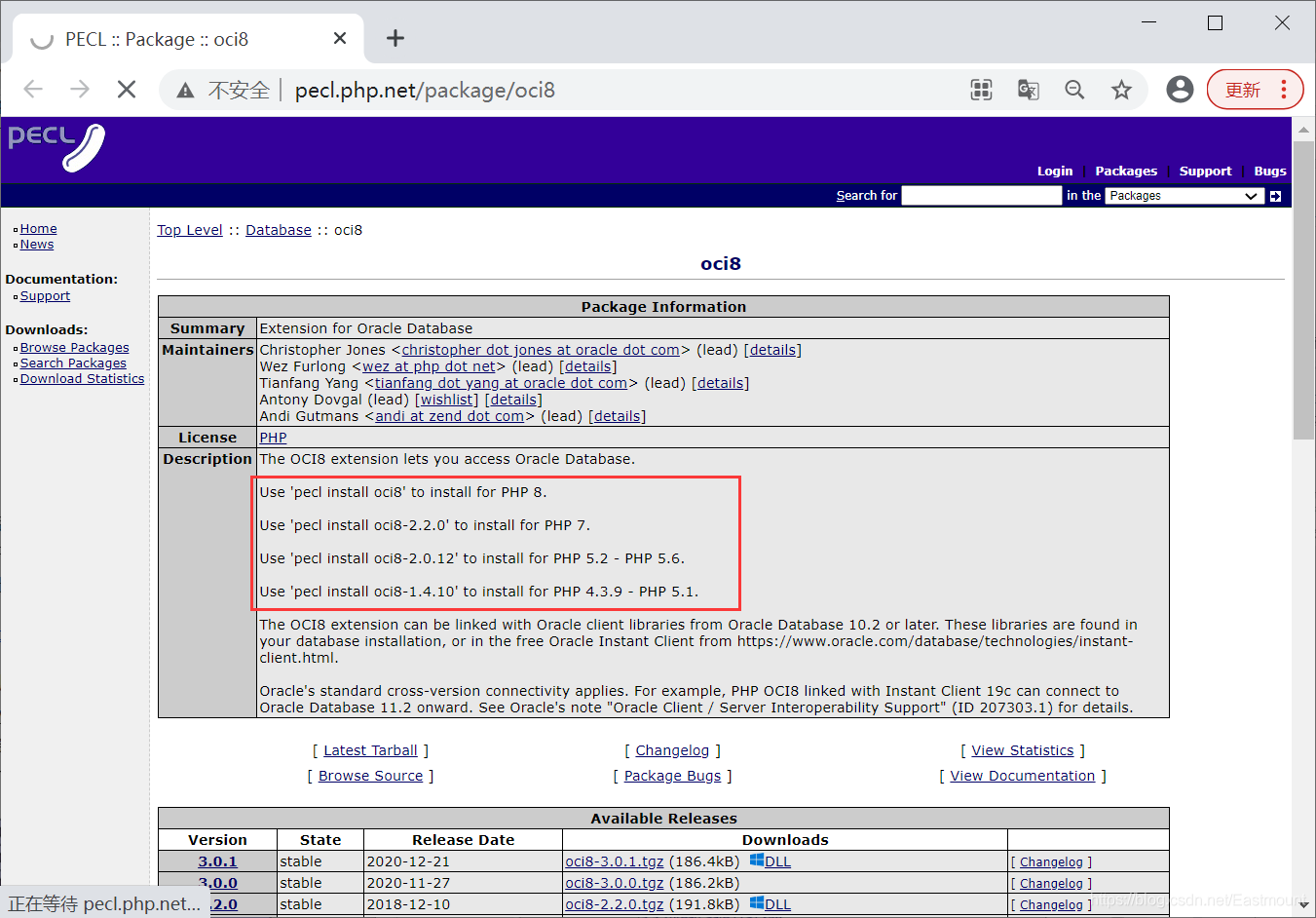Submit search with the arrow button
The image size is (1316, 918).
click(x=1275, y=196)
